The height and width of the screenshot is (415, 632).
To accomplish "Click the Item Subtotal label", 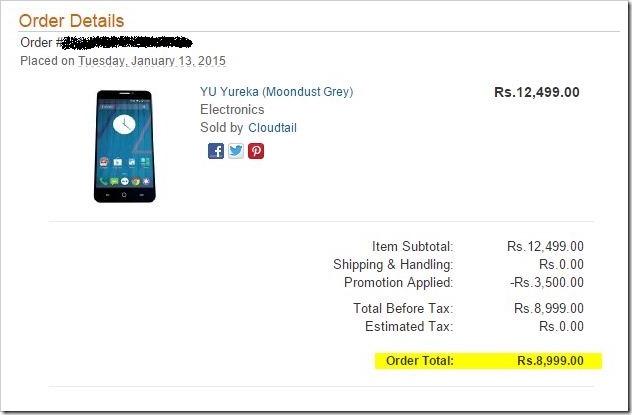I will pos(413,246).
